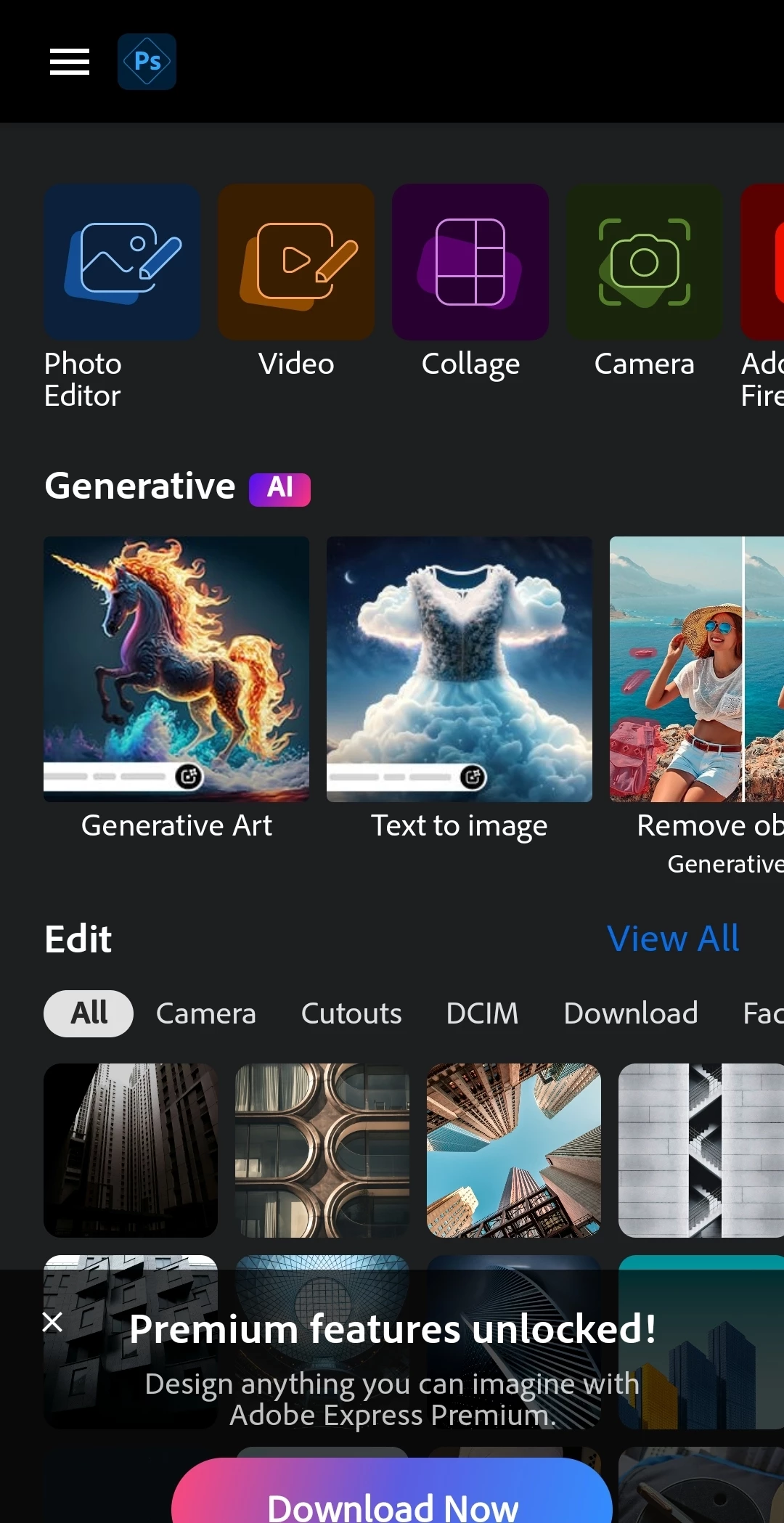Click the View All link
The height and width of the screenshot is (1523, 784).
[x=673, y=939]
